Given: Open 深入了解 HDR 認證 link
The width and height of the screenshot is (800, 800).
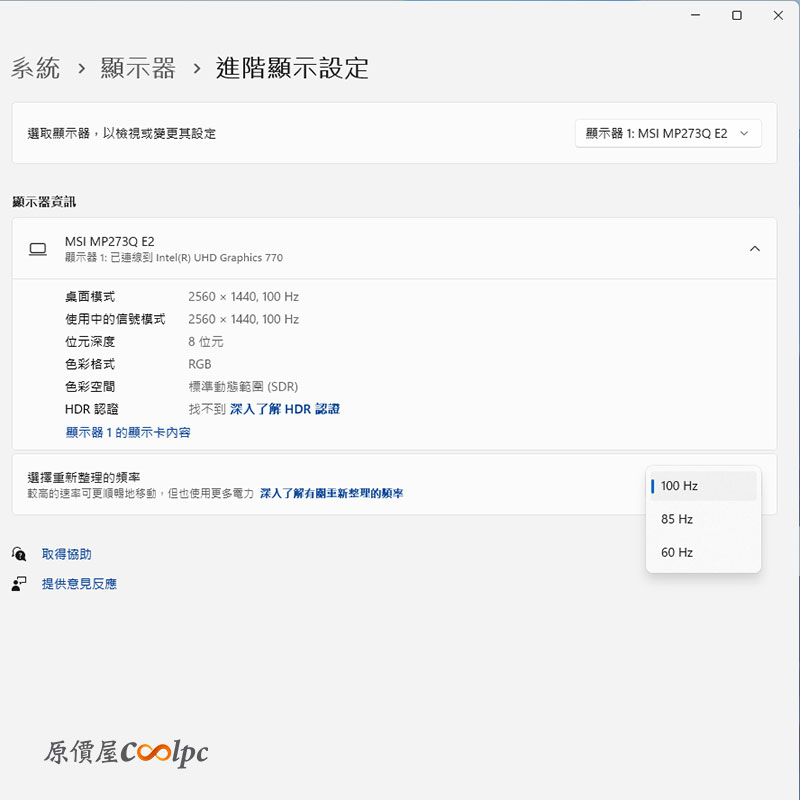Looking at the screenshot, I should point(285,409).
